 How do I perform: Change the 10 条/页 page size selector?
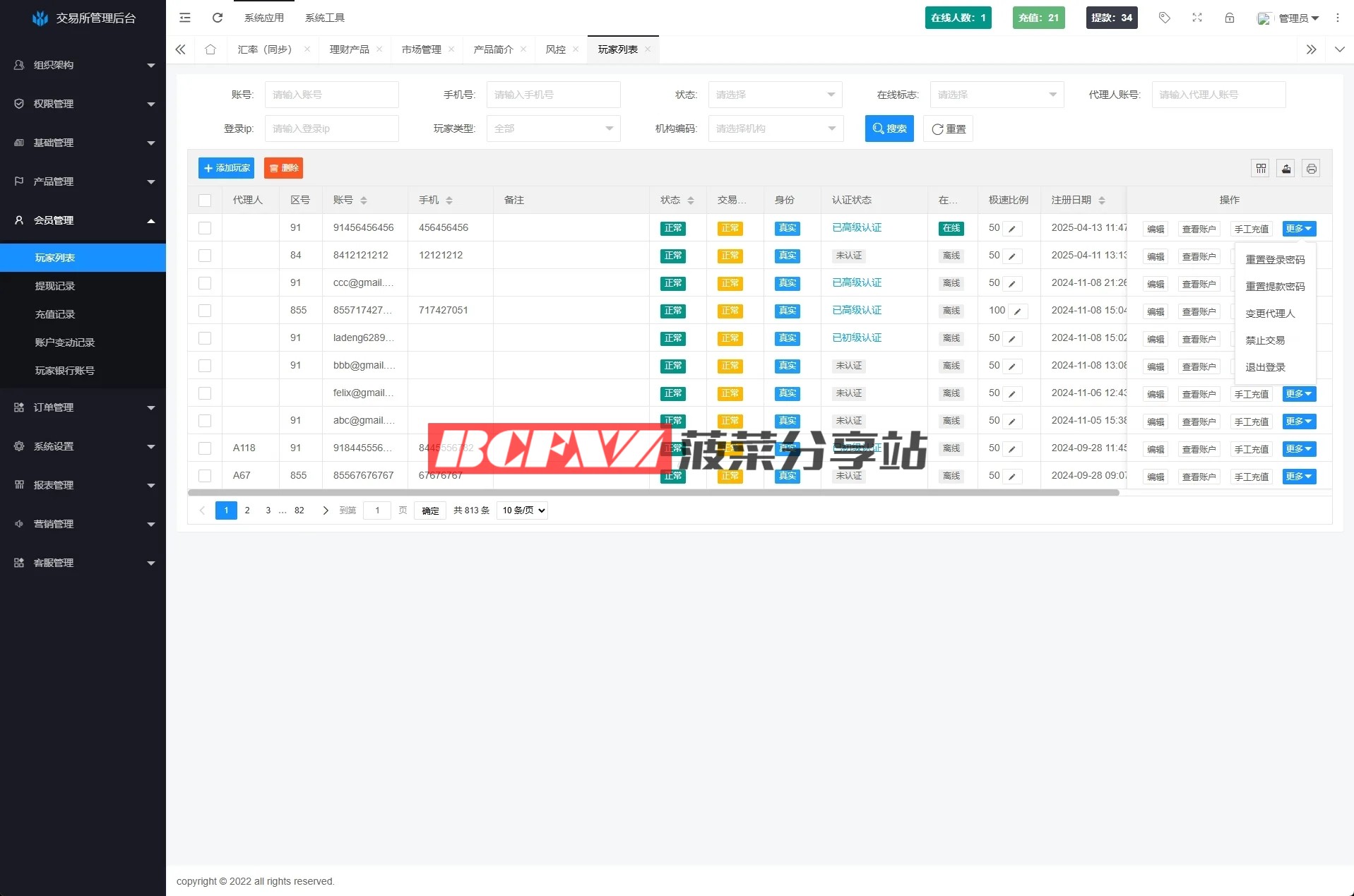pos(523,510)
